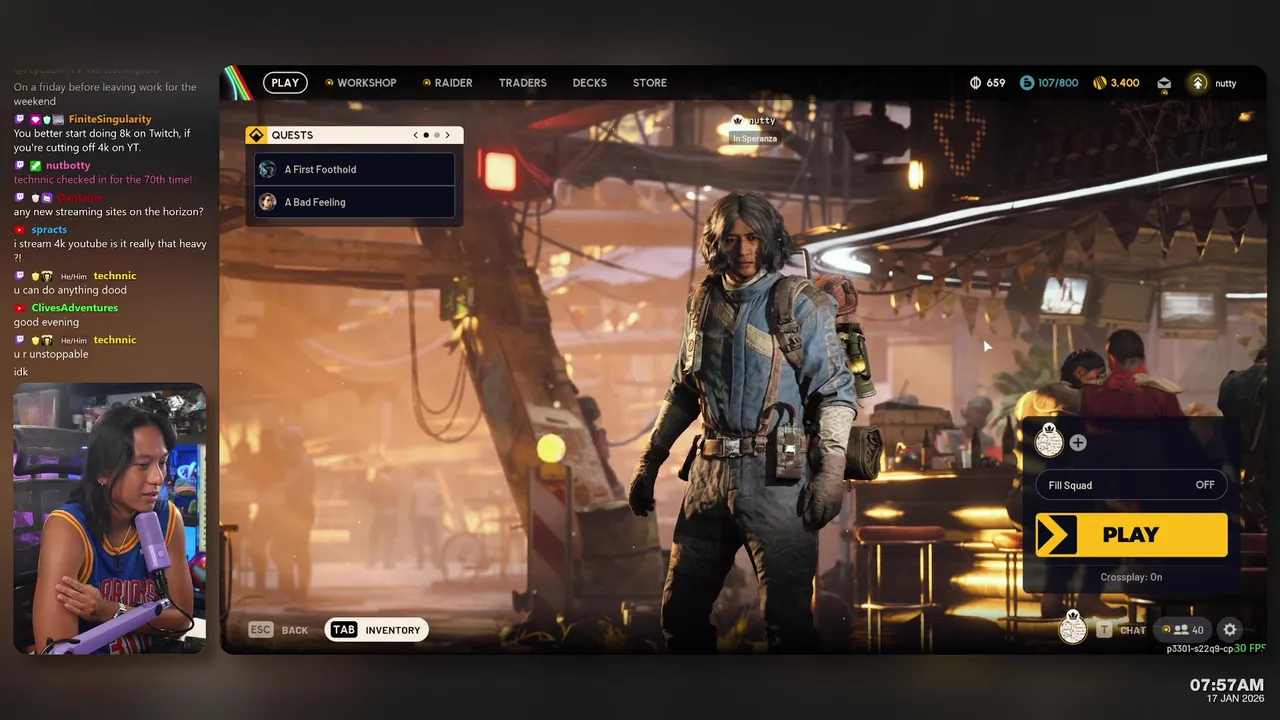This screenshot has height=720, width=1280.
Task: Click the webcam feed of streamer
Action: click(x=110, y=519)
